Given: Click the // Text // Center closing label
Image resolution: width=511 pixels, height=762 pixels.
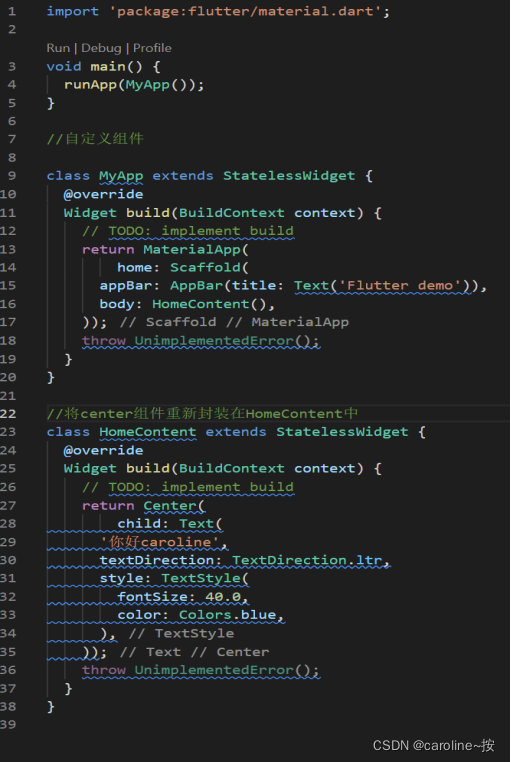Looking at the screenshot, I should click(194, 652).
